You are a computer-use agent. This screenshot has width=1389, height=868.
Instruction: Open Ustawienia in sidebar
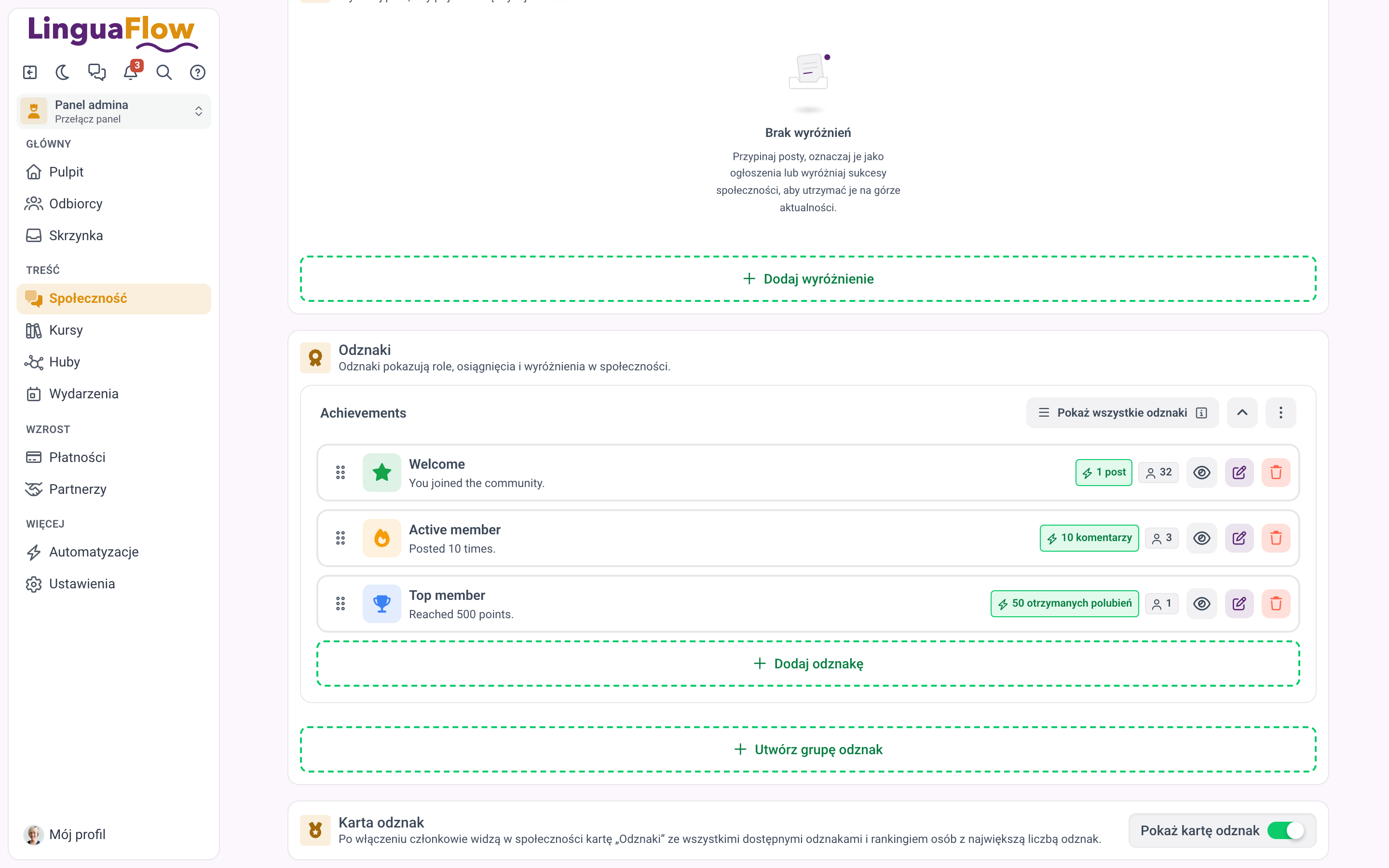114,584
